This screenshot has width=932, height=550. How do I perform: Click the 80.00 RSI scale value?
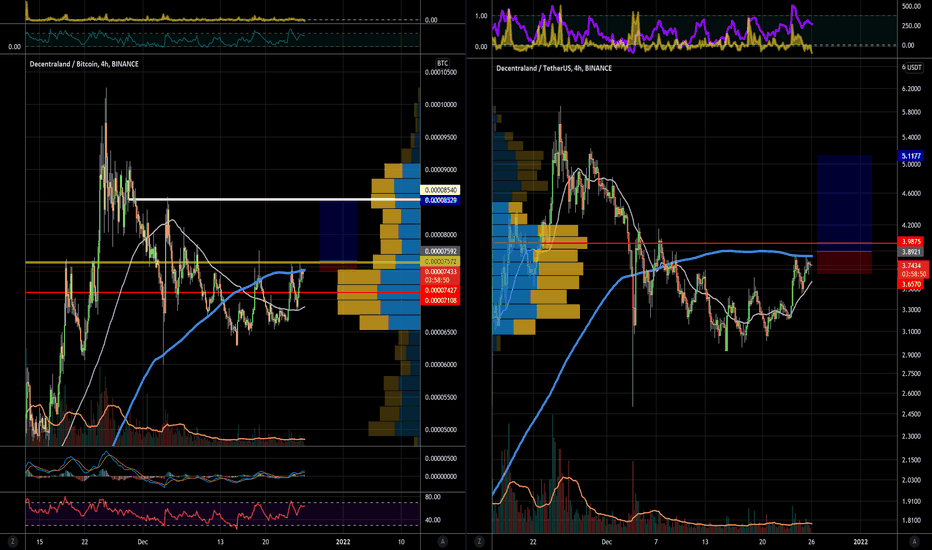click(x=433, y=497)
